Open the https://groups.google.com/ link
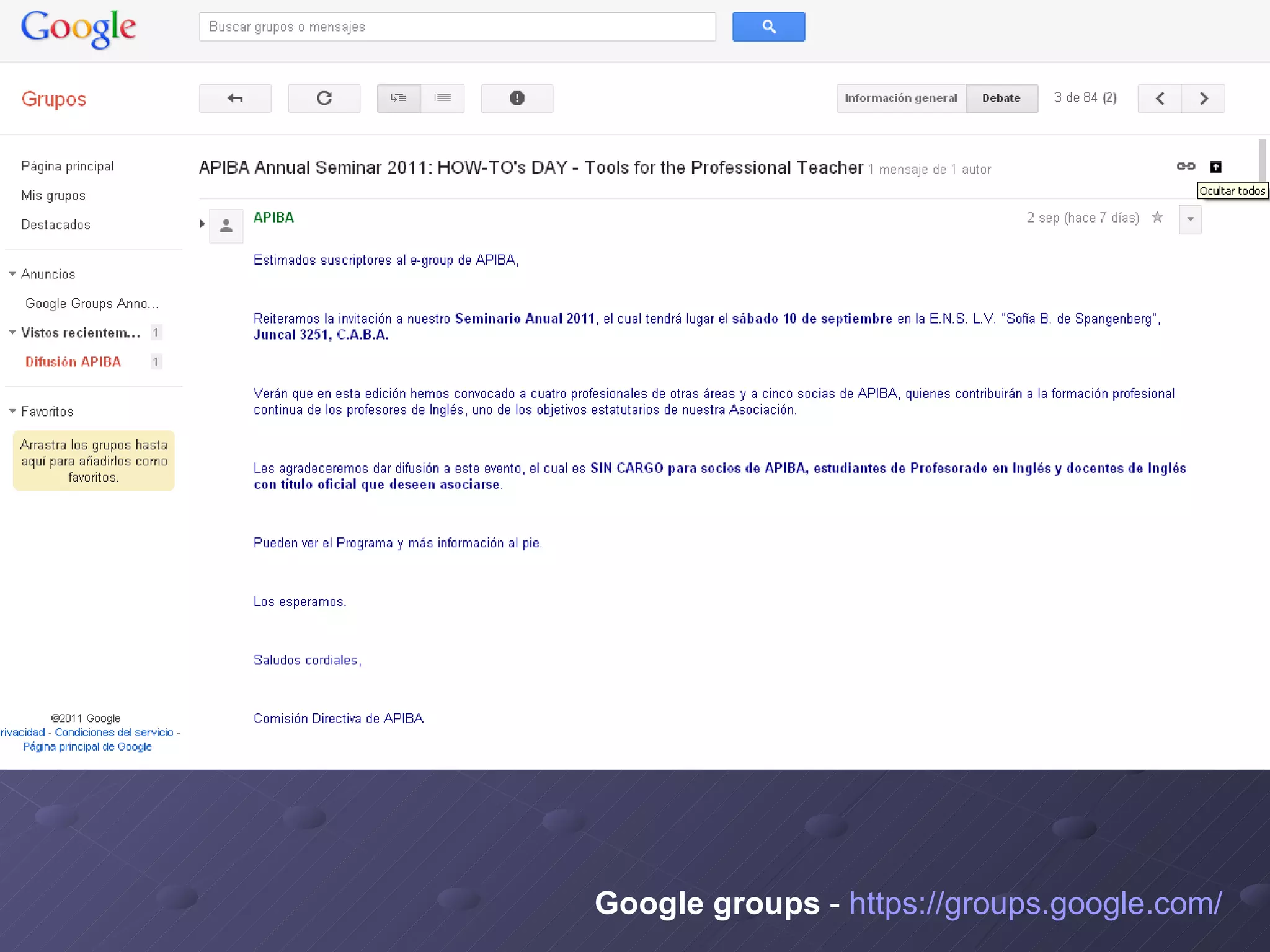 pyautogui.click(x=1036, y=904)
